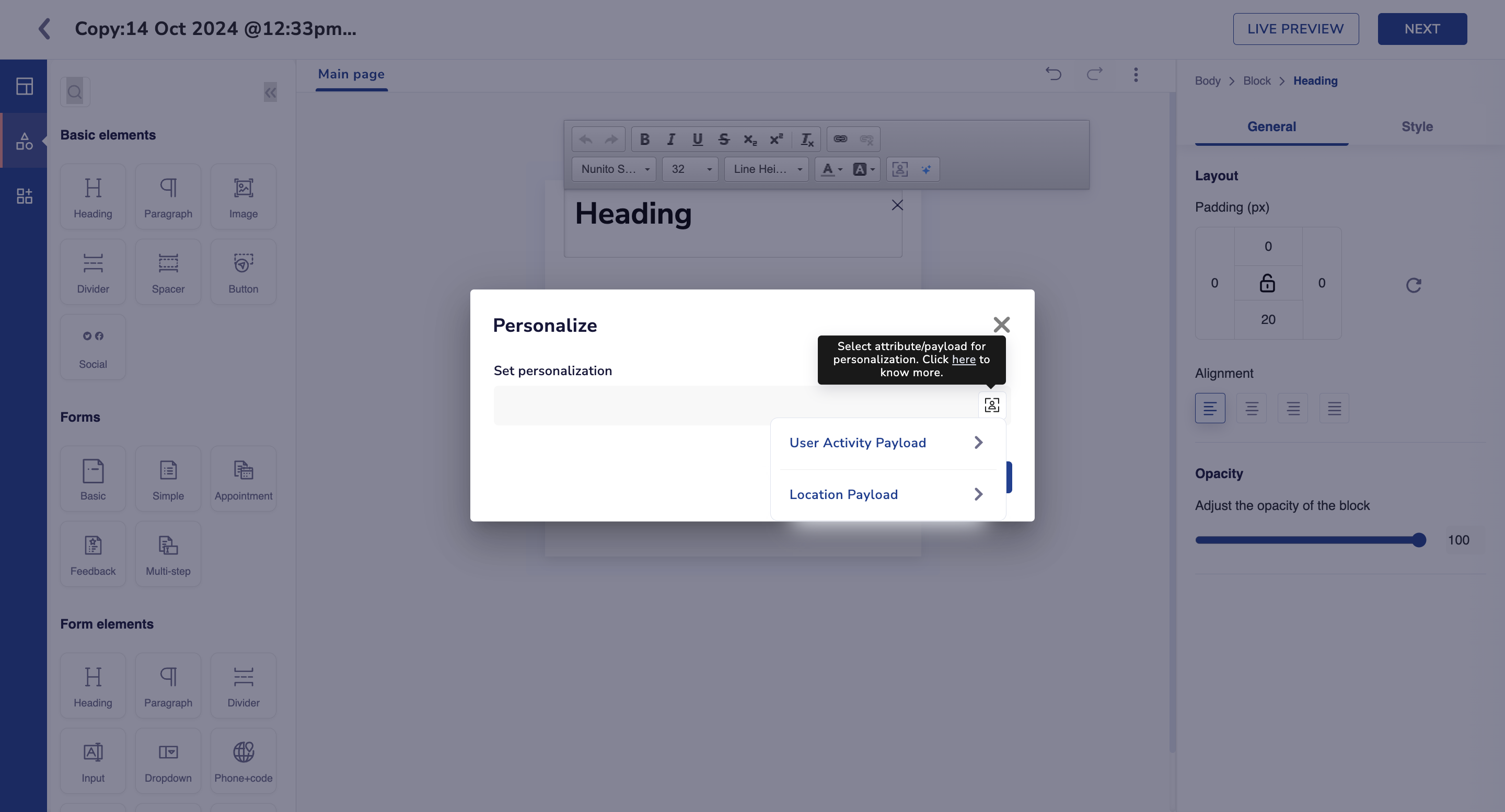
Task: Click the AI sparkle icon in toolbar
Action: click(926, 169)
